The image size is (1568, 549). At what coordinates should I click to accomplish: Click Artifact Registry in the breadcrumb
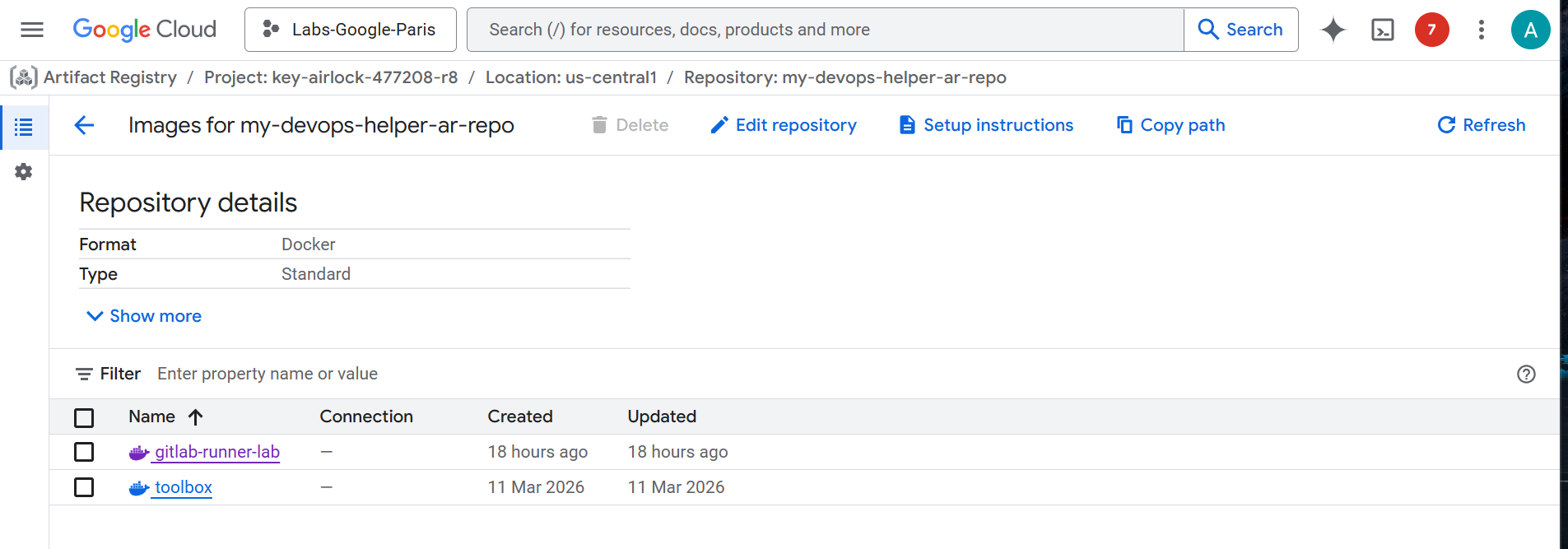click(x=109, y=77)
